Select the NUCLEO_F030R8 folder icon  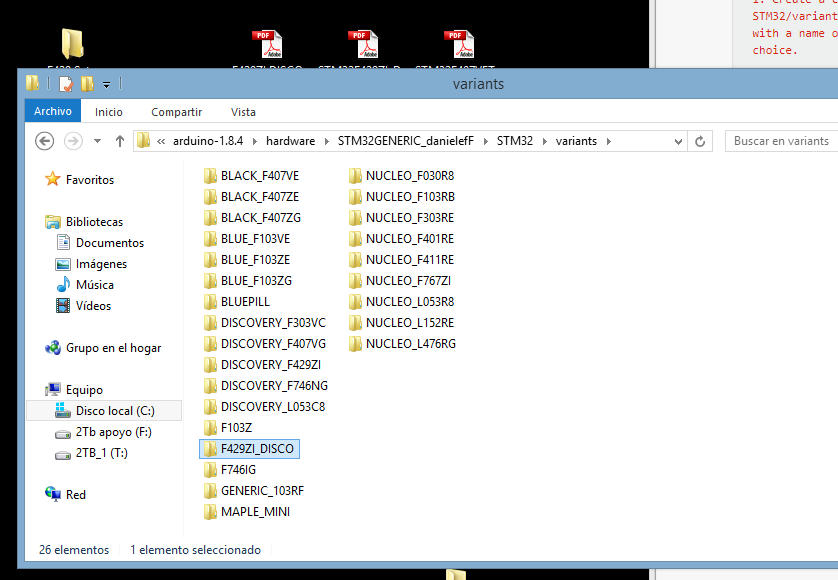pos(355,176)
